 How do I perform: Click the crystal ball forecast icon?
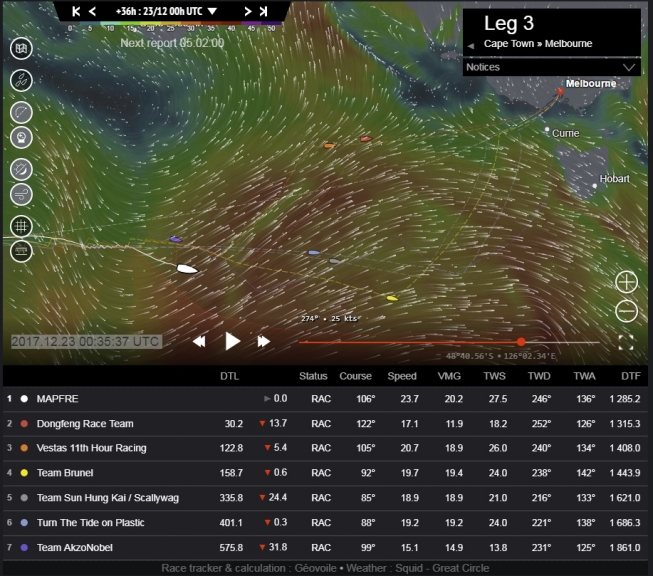point(21,137)
